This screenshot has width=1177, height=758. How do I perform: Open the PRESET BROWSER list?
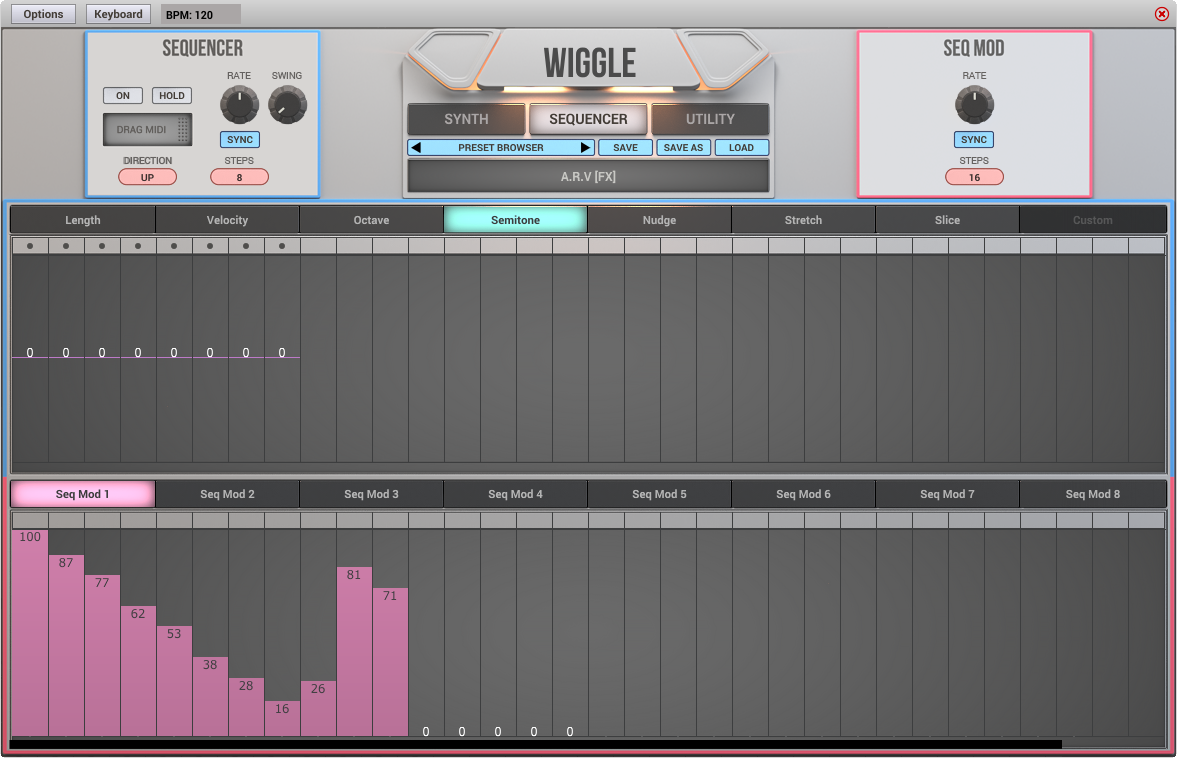pos(501,148)
